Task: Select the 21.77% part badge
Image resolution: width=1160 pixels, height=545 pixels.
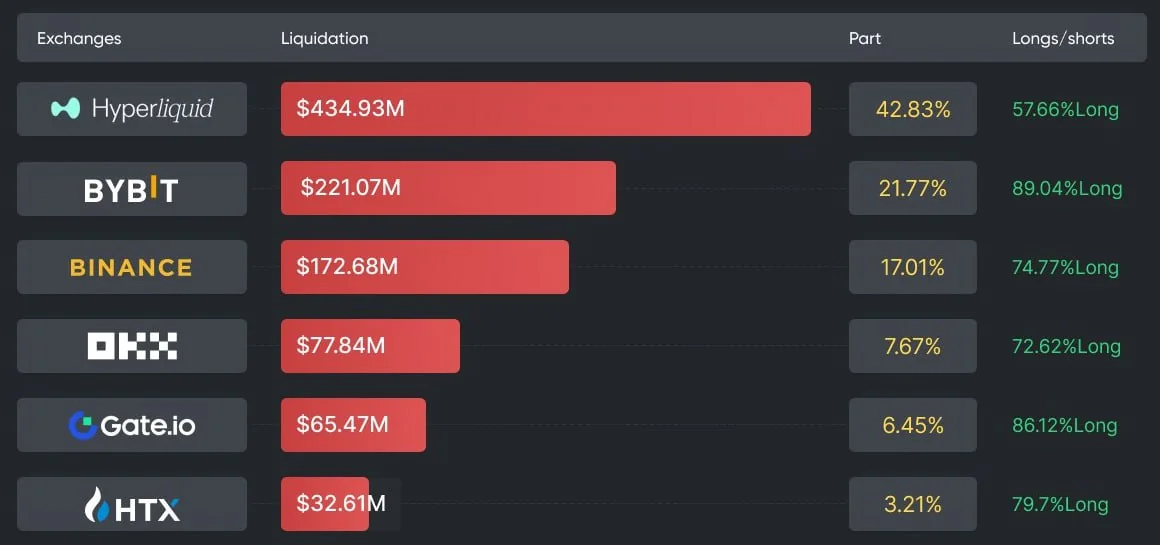Action: [912, 188]
